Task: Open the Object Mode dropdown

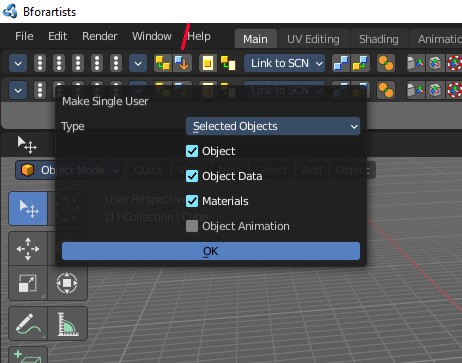Action: coord(68,170)
